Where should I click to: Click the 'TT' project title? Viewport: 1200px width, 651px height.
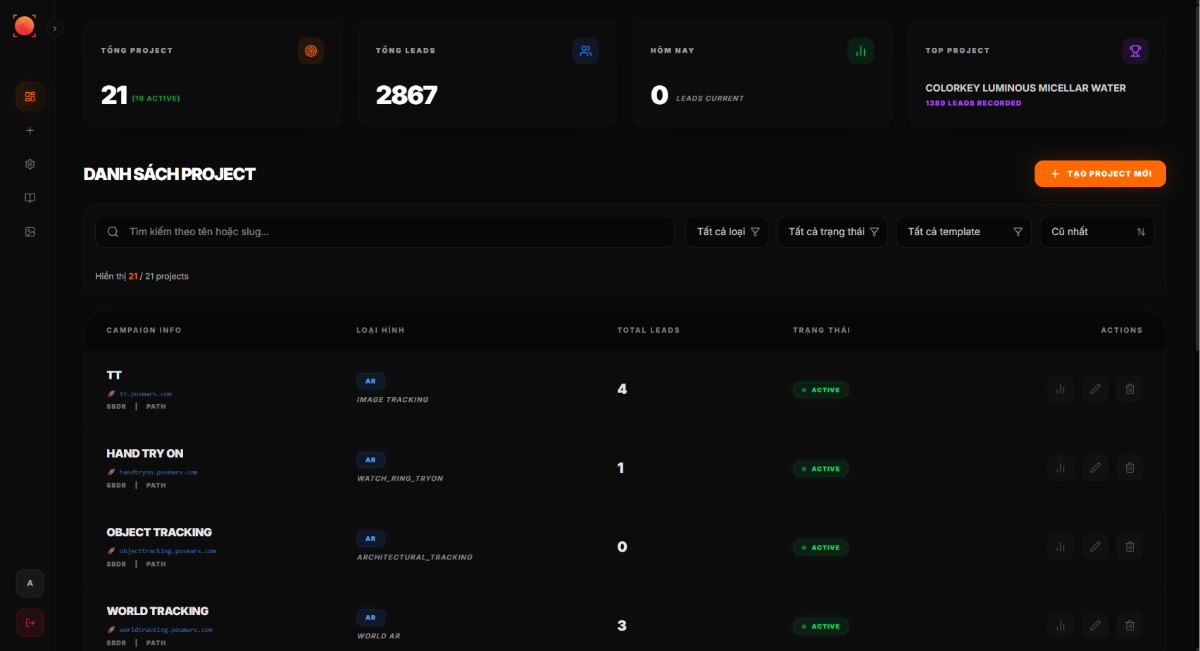(114, 375)
